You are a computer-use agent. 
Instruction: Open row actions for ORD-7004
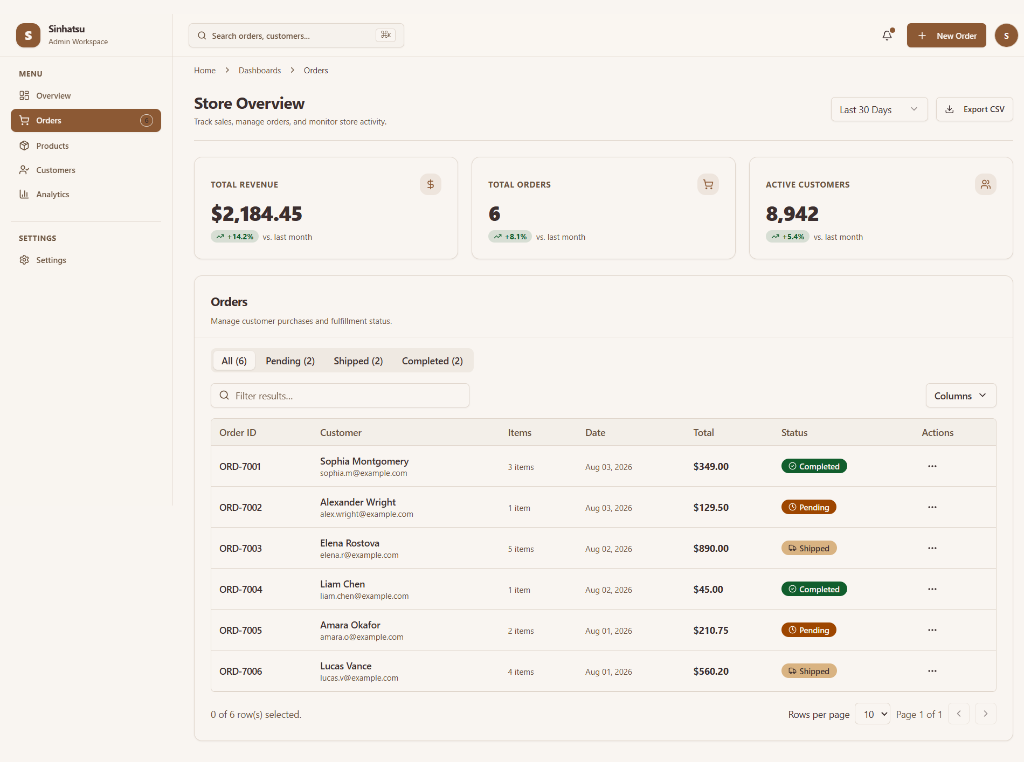932,589
